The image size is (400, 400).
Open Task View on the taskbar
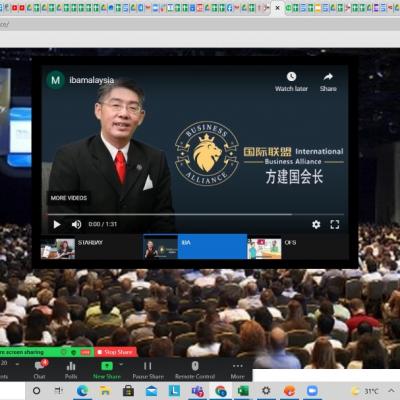click(x=59, y=391)
